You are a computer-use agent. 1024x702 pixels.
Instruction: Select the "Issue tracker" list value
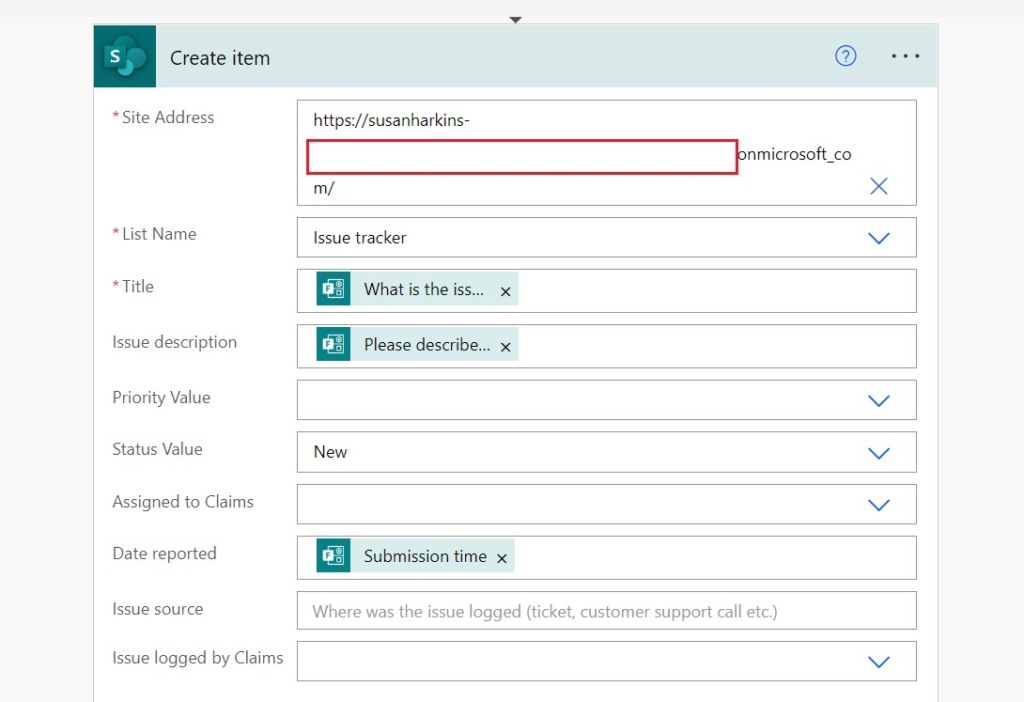coord(357,238)
